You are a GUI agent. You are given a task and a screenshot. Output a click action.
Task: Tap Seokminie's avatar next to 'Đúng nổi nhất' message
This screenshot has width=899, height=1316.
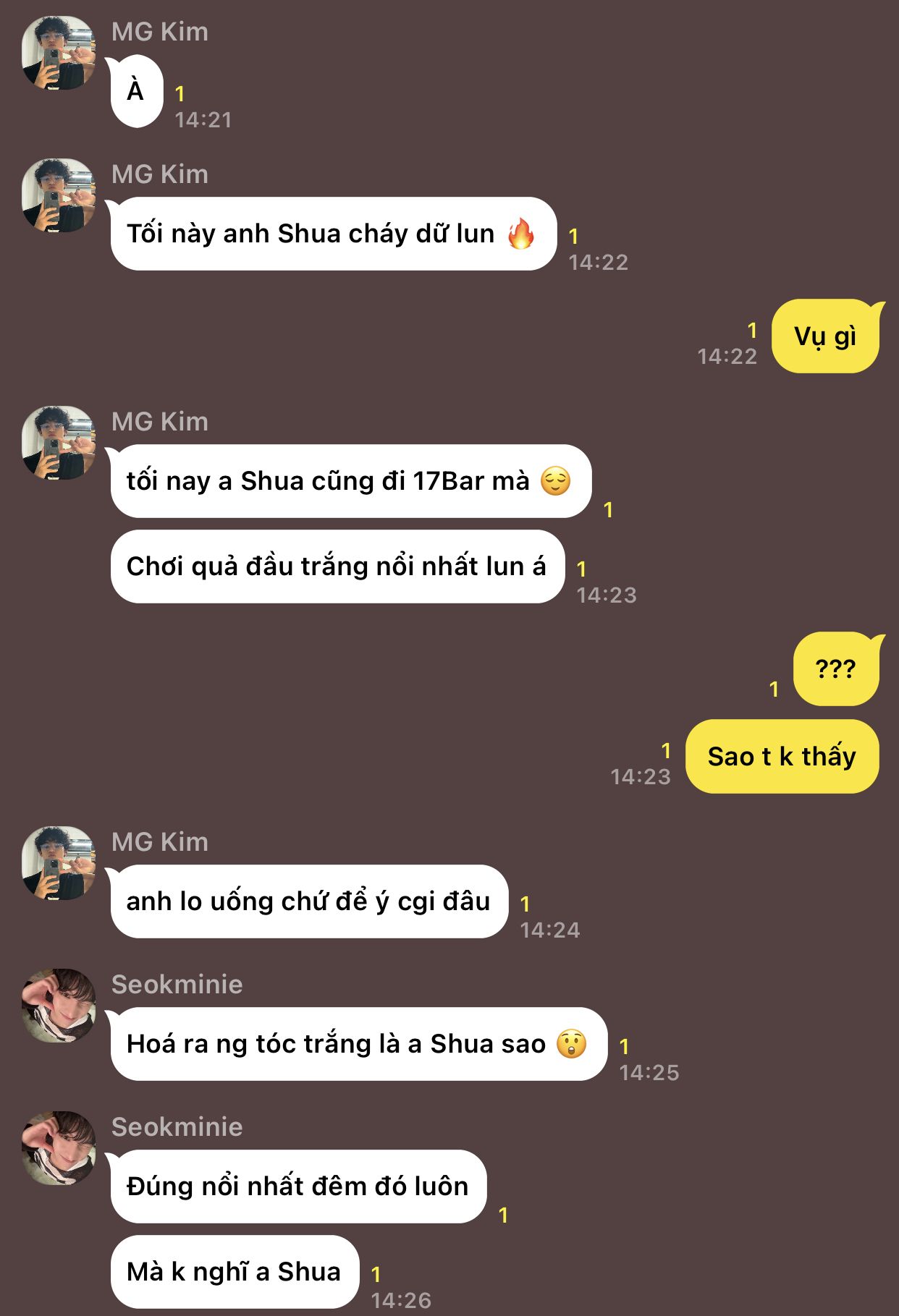pyautogui.click(x=59, y=1148)
